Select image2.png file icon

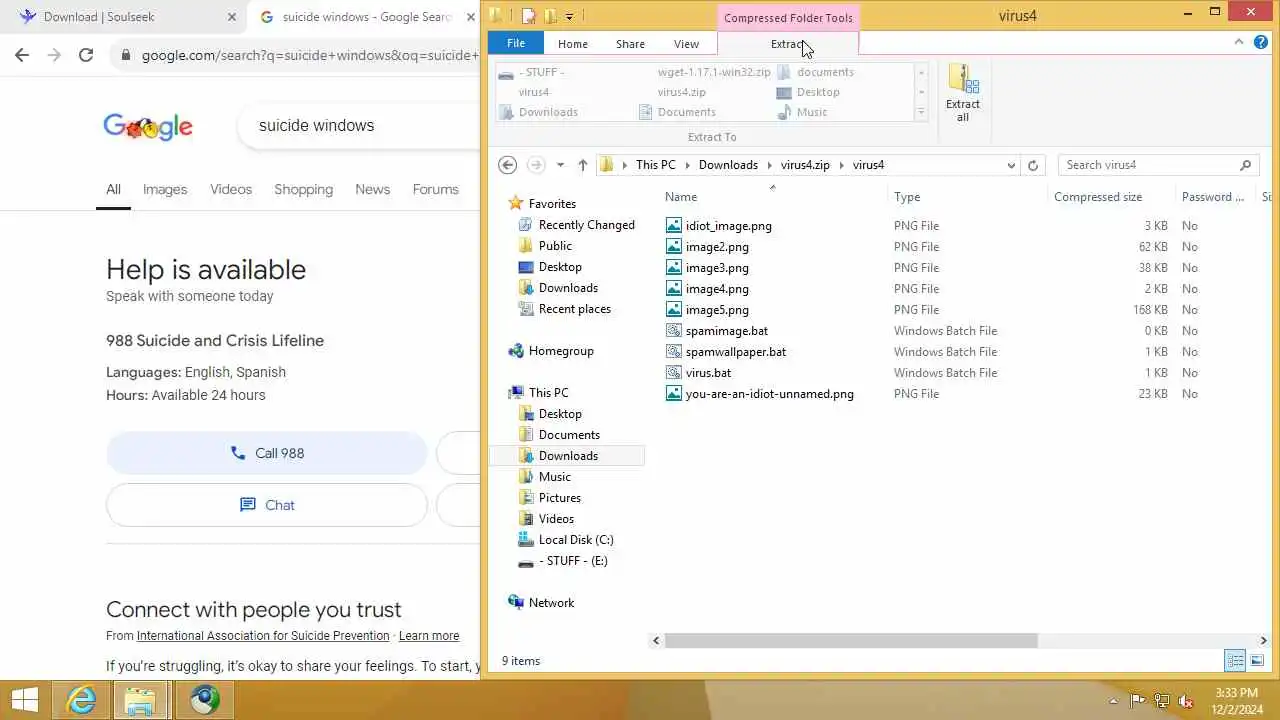coord(674,247)
